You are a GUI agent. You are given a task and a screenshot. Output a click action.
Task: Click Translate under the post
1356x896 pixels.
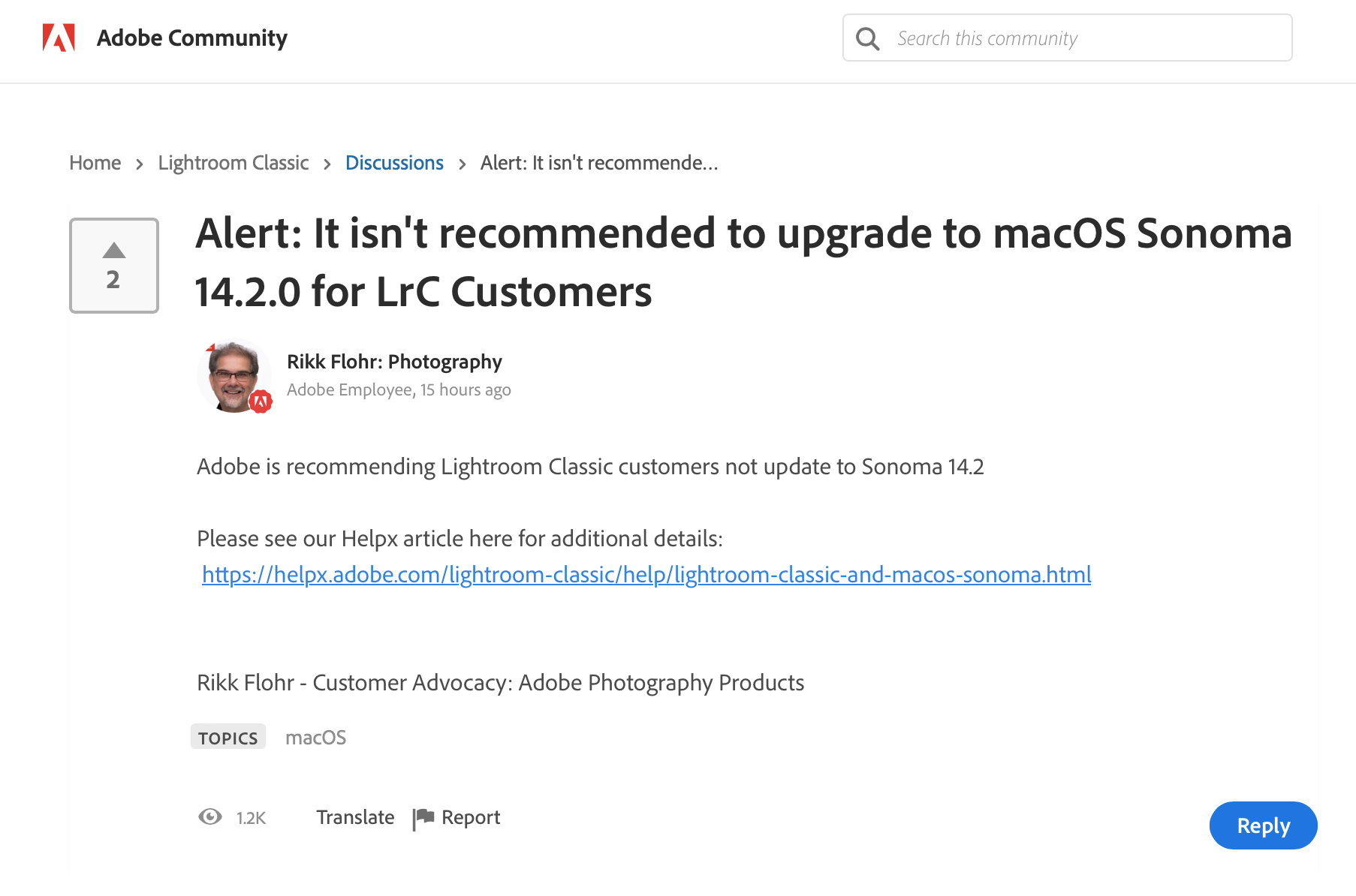pos(355,817)
